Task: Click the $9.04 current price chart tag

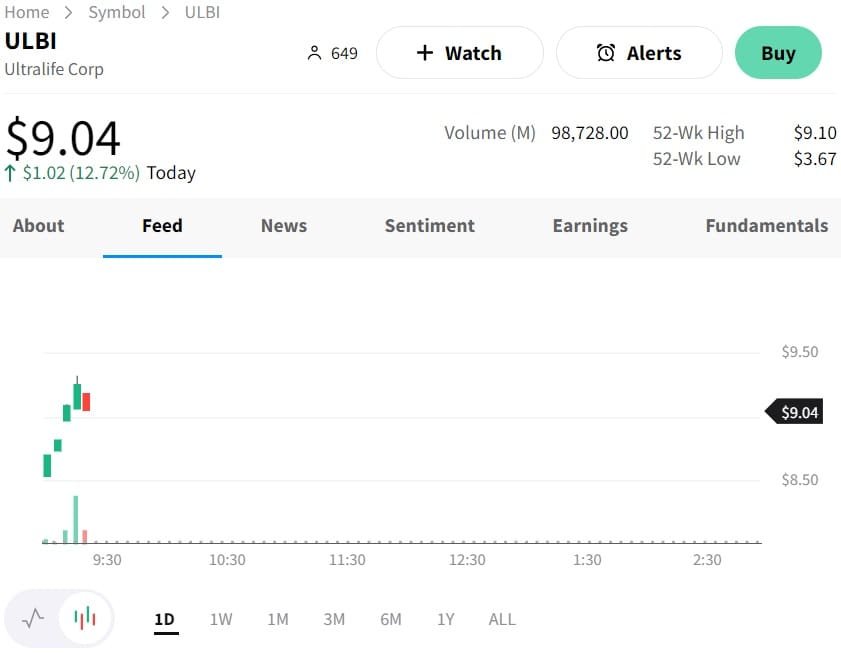Action: click(x=796, y=412)
